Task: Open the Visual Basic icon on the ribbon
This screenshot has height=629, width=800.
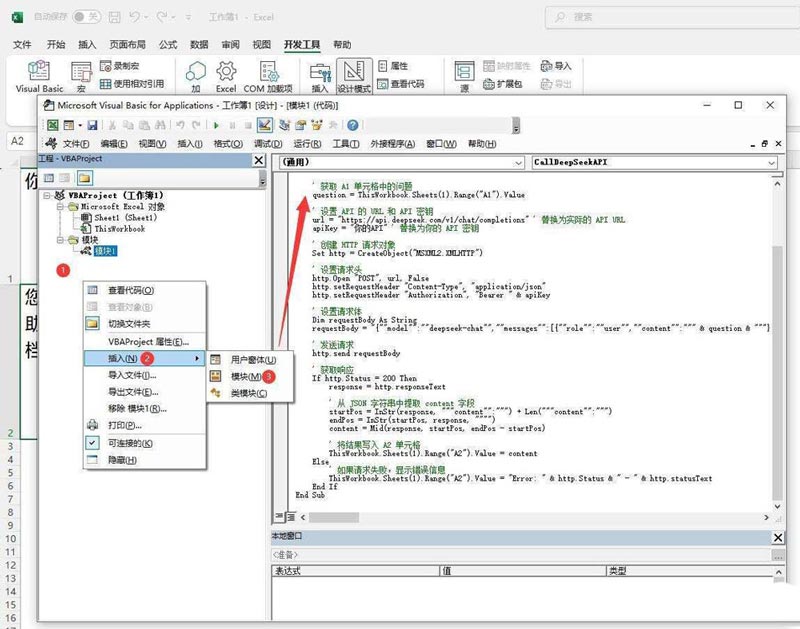Action: pos(37,75)
